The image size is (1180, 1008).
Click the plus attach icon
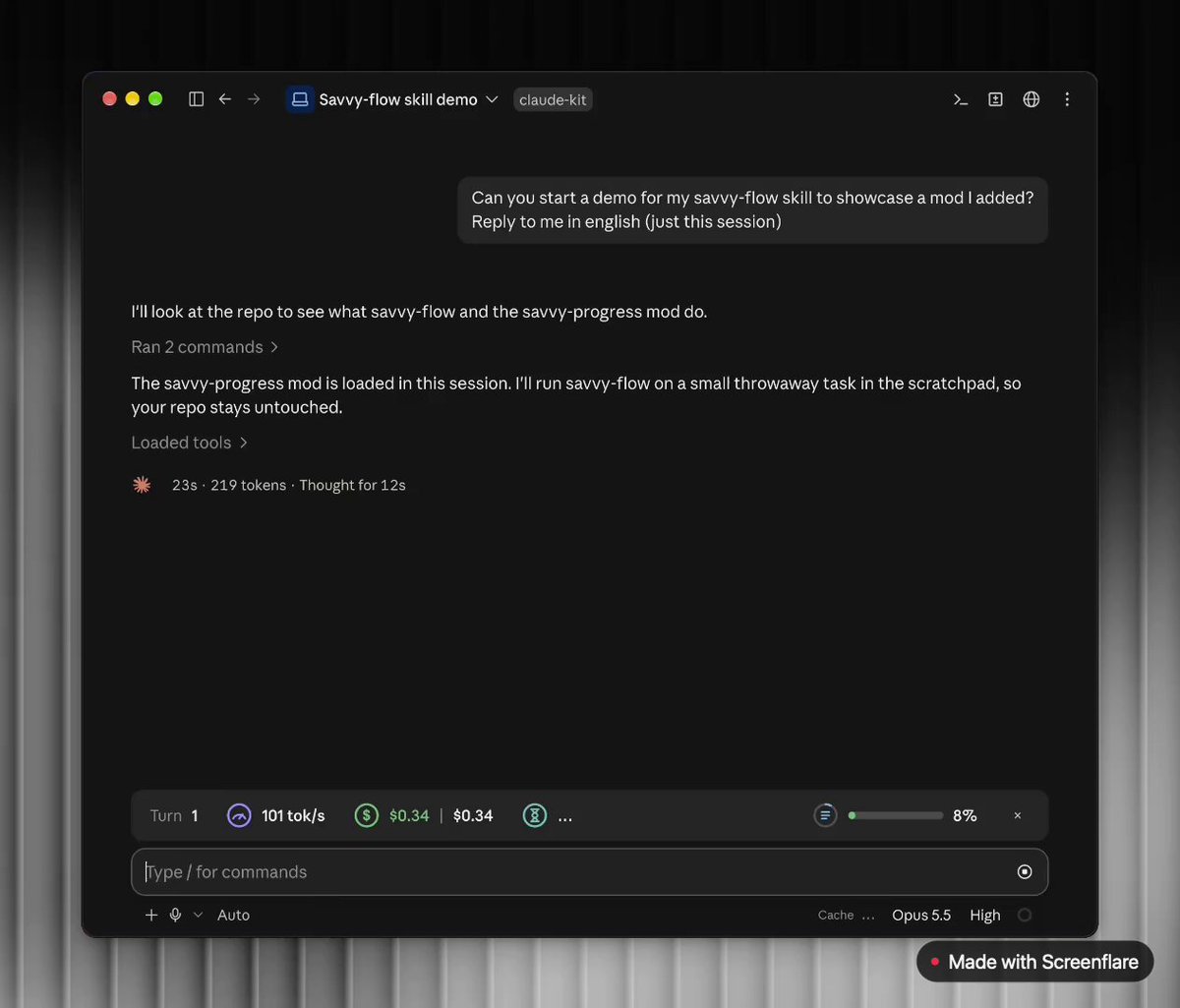click(151, 915)
